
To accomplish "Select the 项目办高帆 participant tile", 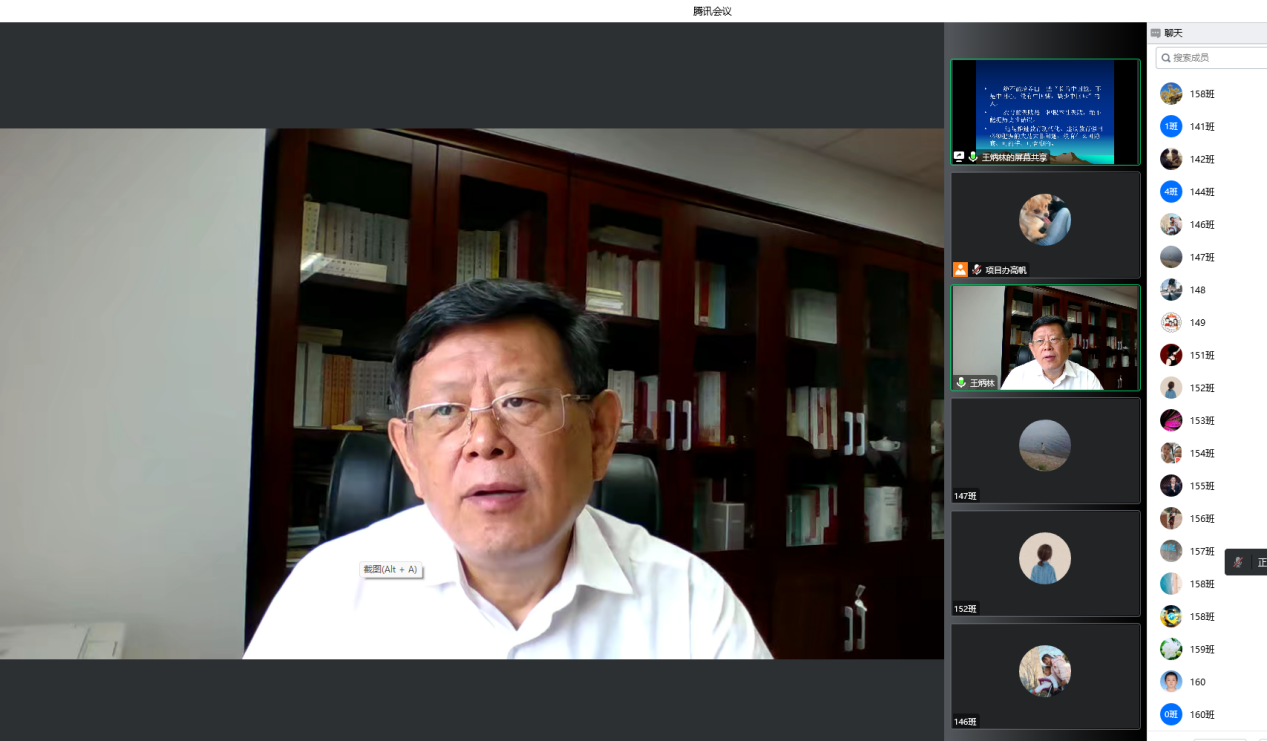I will tap(1045, 224).
